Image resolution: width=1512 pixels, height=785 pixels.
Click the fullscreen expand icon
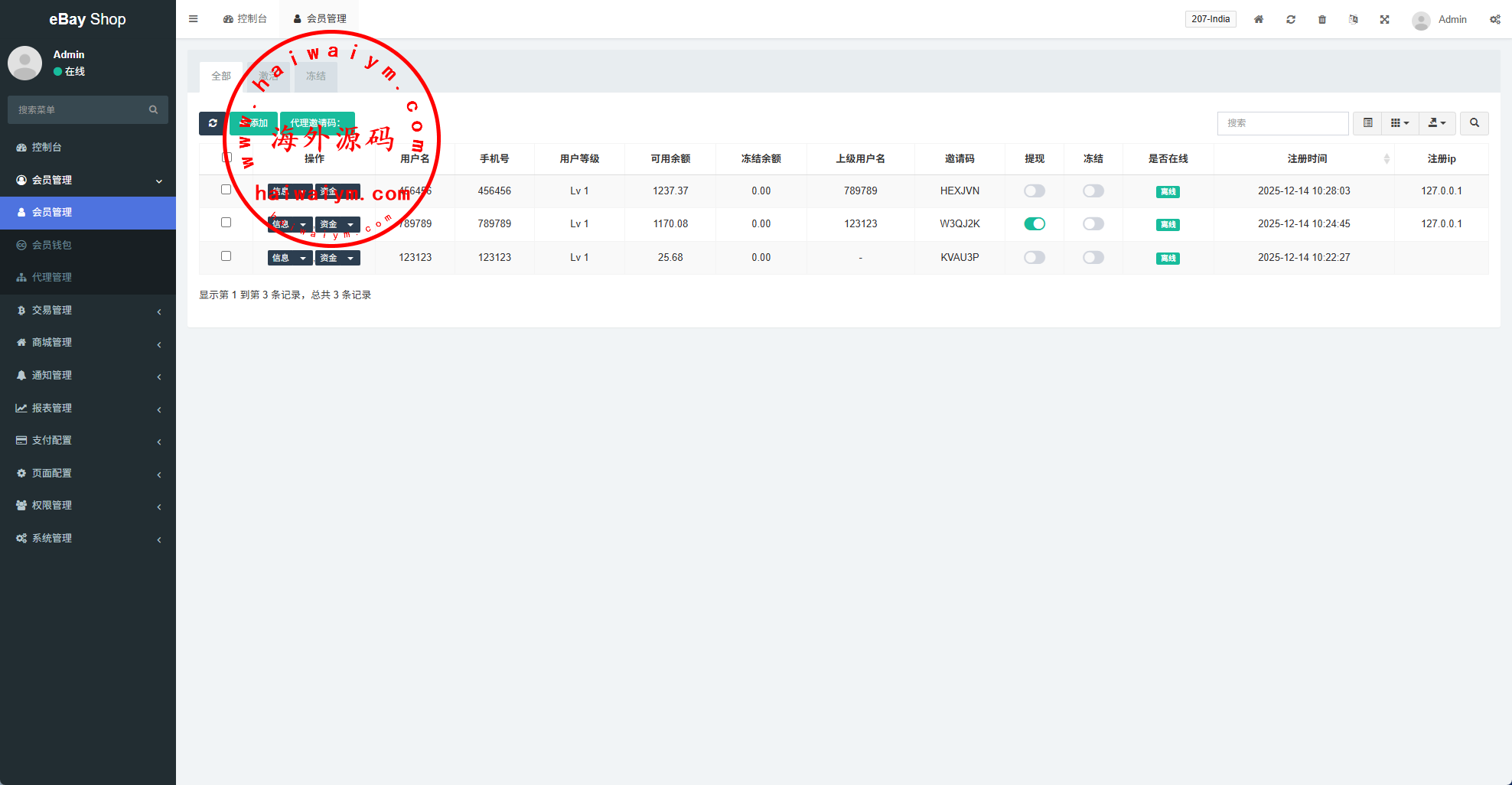1385,19
